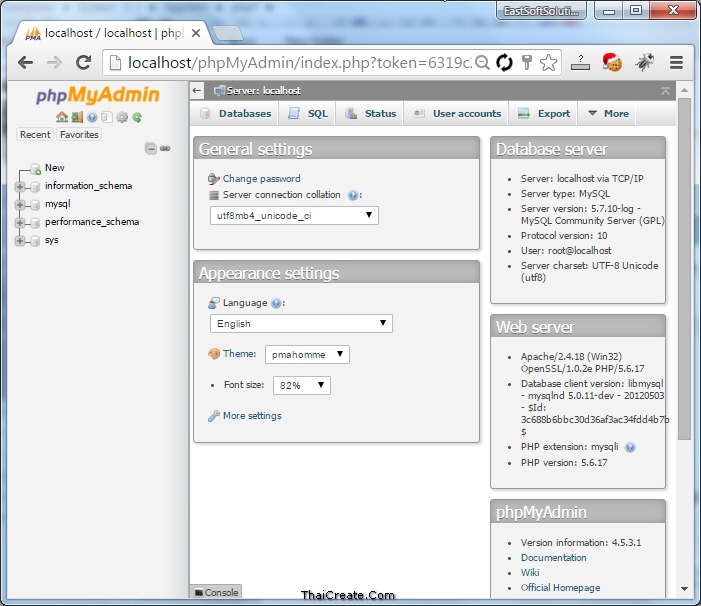The image size is (701, 606).
Task: Open navigation panel settings gear icon
Action: click(x=122, y=117)
